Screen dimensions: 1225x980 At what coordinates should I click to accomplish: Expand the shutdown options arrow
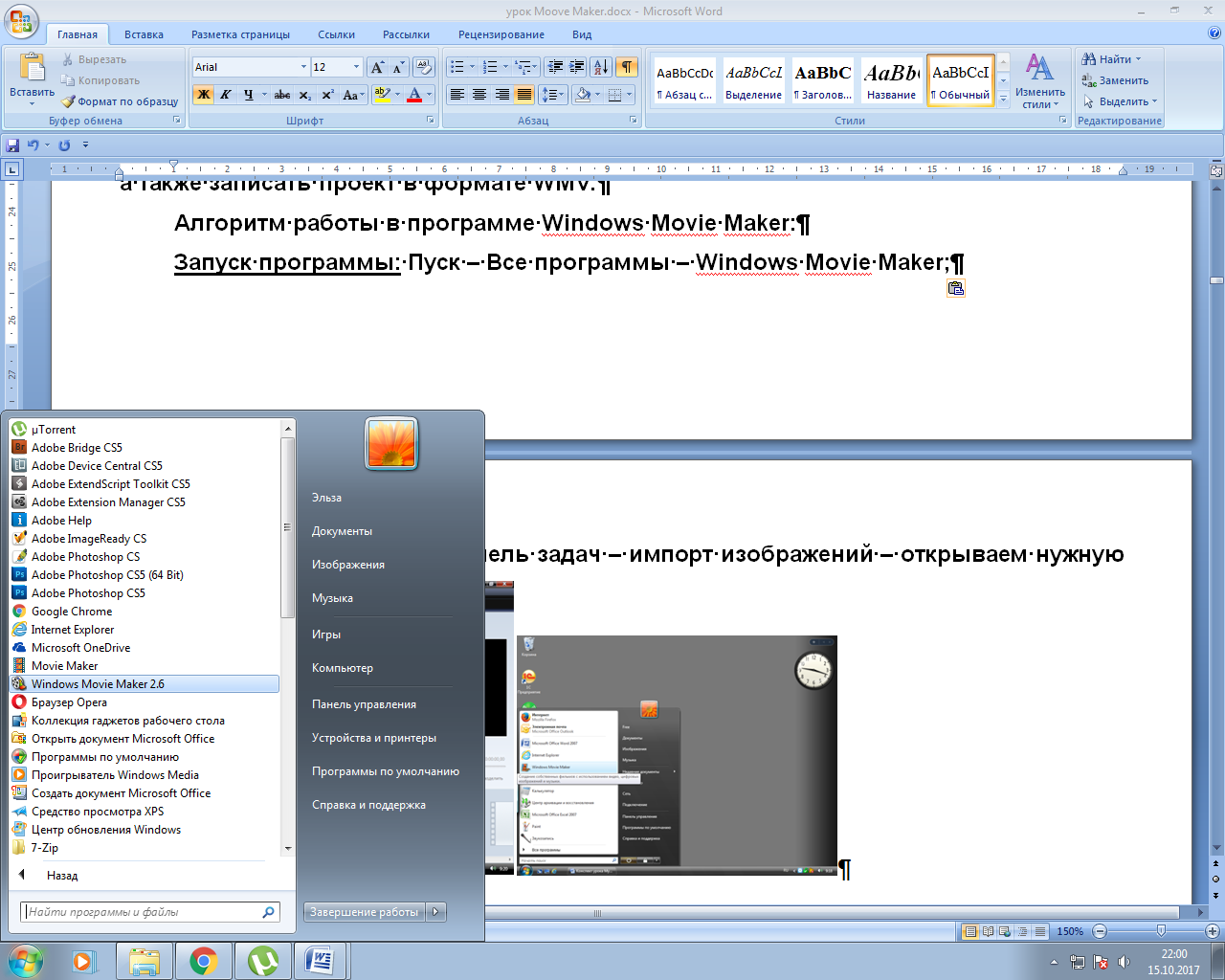coord(436,912)
